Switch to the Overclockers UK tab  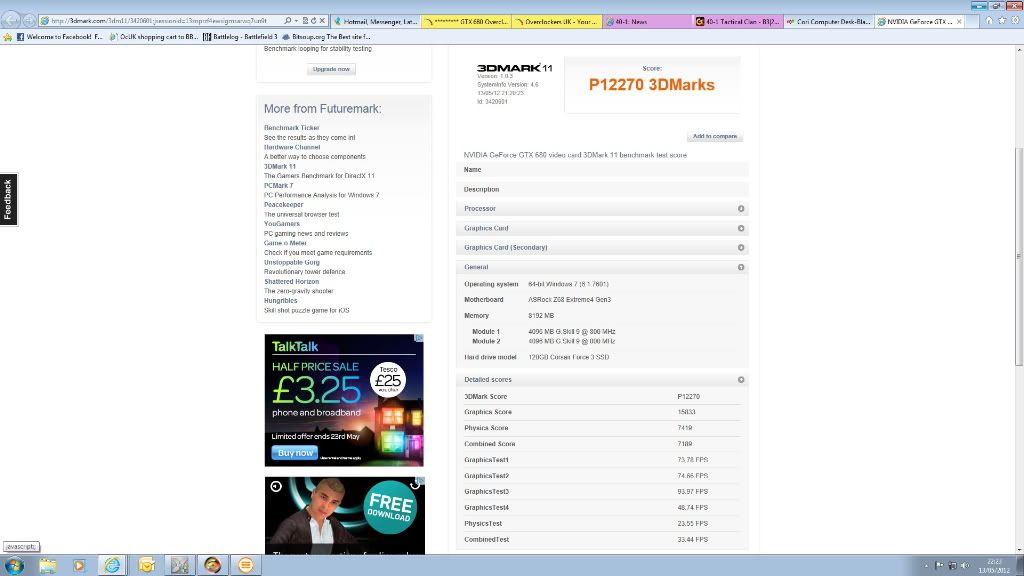(x=557, y=22)
